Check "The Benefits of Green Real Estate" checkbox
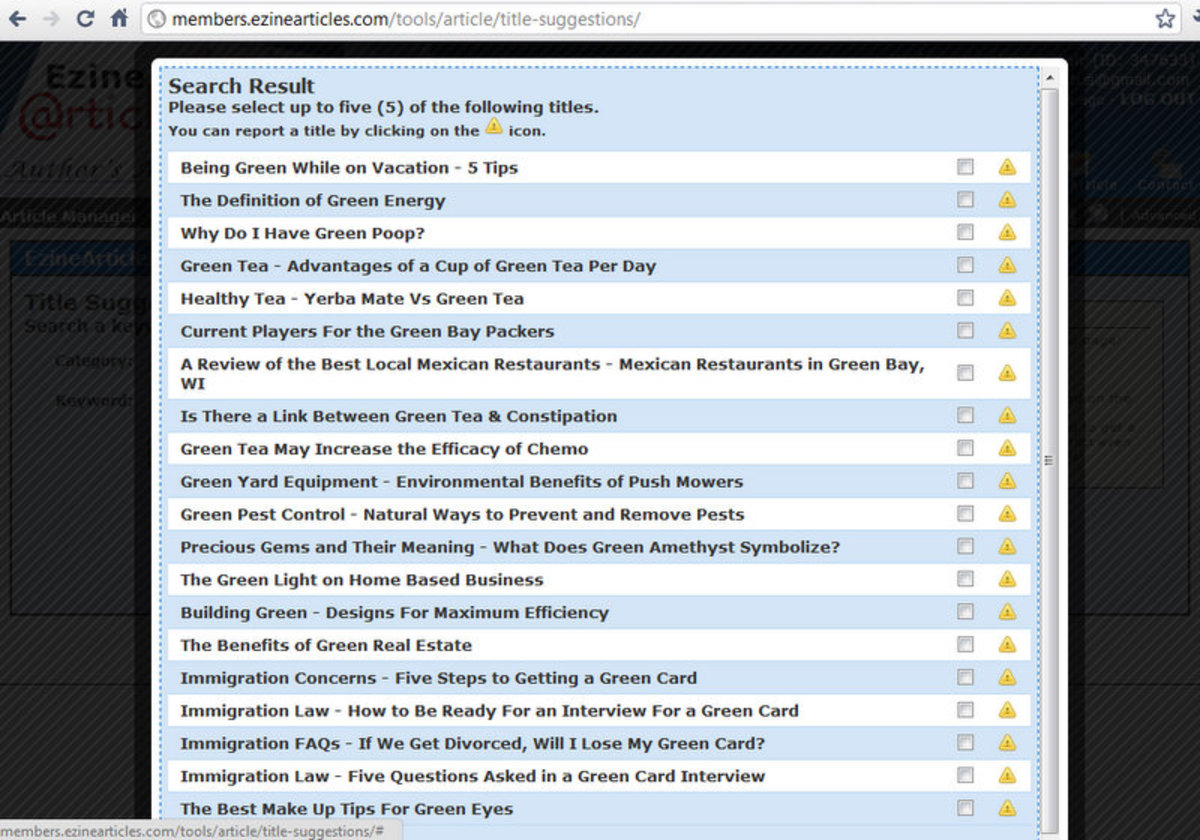The width and height of the screenshot is (1200, 840). (965, 645)
